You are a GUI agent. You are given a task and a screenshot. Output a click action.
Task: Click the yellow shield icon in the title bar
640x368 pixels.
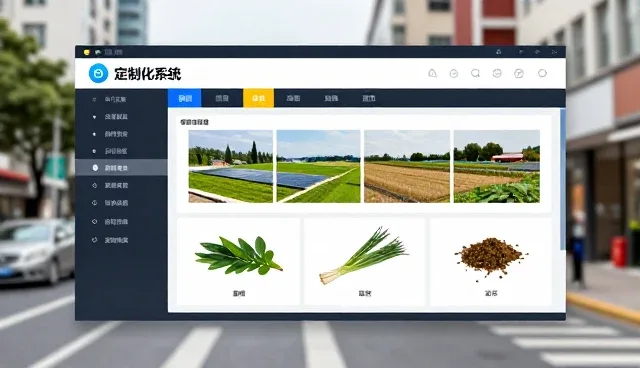pyautogui.click(x=87, y=52)
